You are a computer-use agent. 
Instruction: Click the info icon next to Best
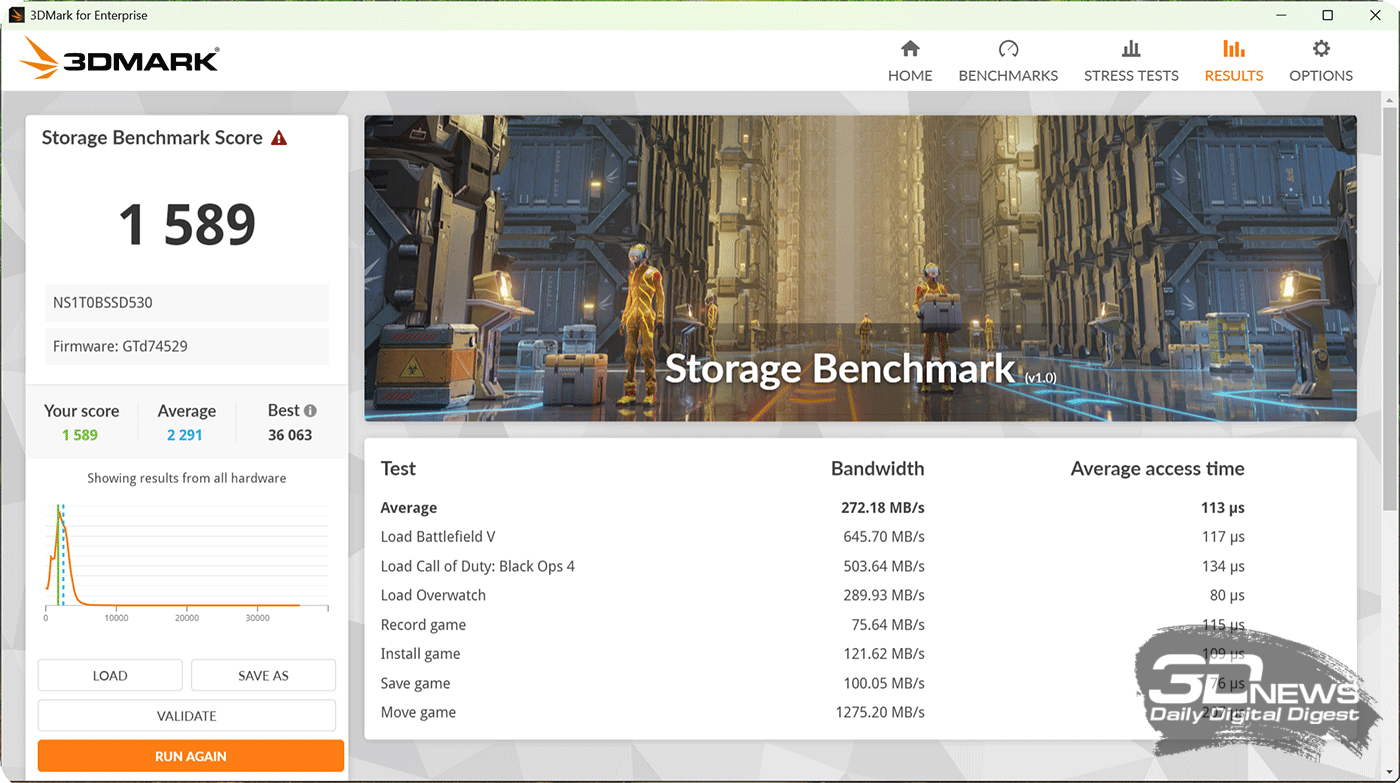click(310, 411)
